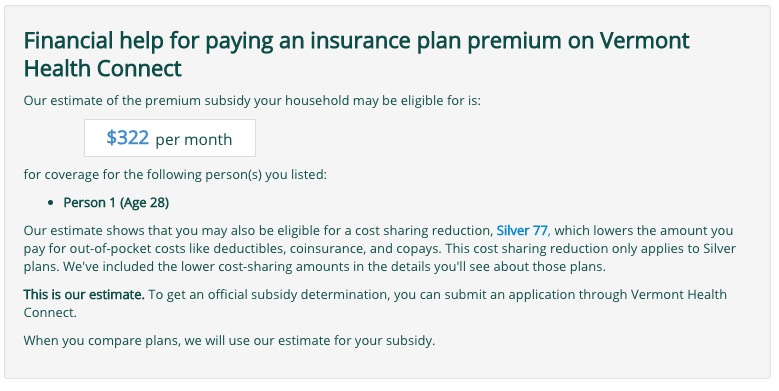The height and width of the screenshot is (391, 779).
Task: Click the 'Our estimate of the premium subsidy' sentence
Action: pyautogui.click(x=252, y=101)
